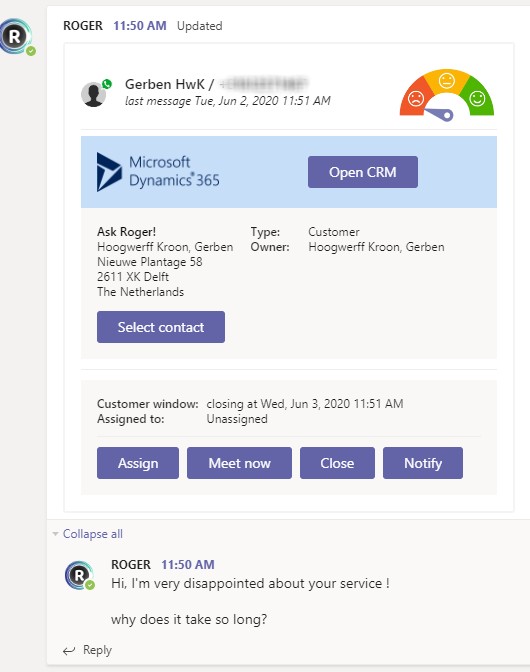Close the customer conversation
The image size is (530, 672).
coord(337,463)
